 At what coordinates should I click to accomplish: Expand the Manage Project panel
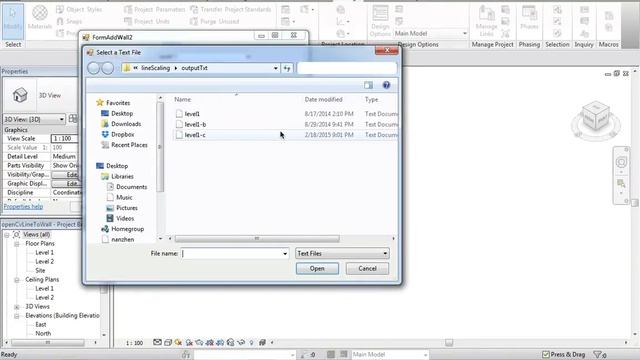[x=492, y=44]
